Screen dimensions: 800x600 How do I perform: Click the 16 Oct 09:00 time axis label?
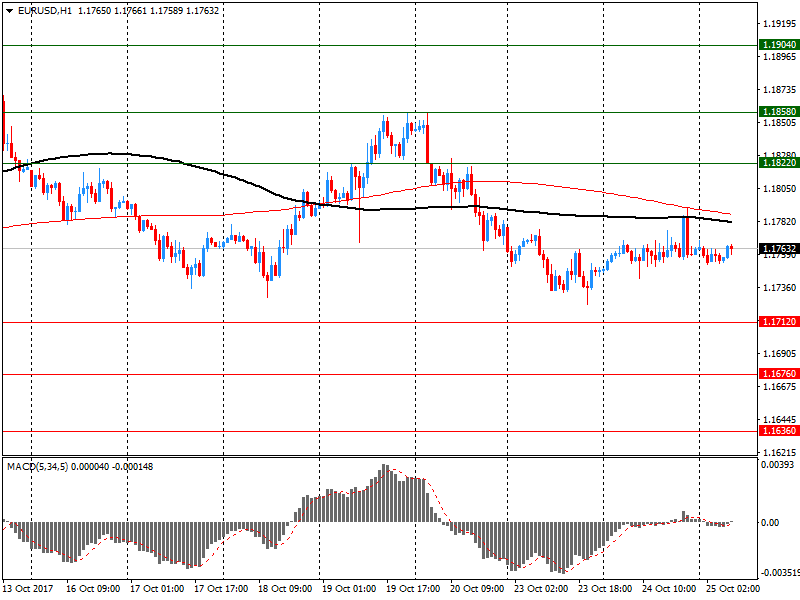pos(93,589)
